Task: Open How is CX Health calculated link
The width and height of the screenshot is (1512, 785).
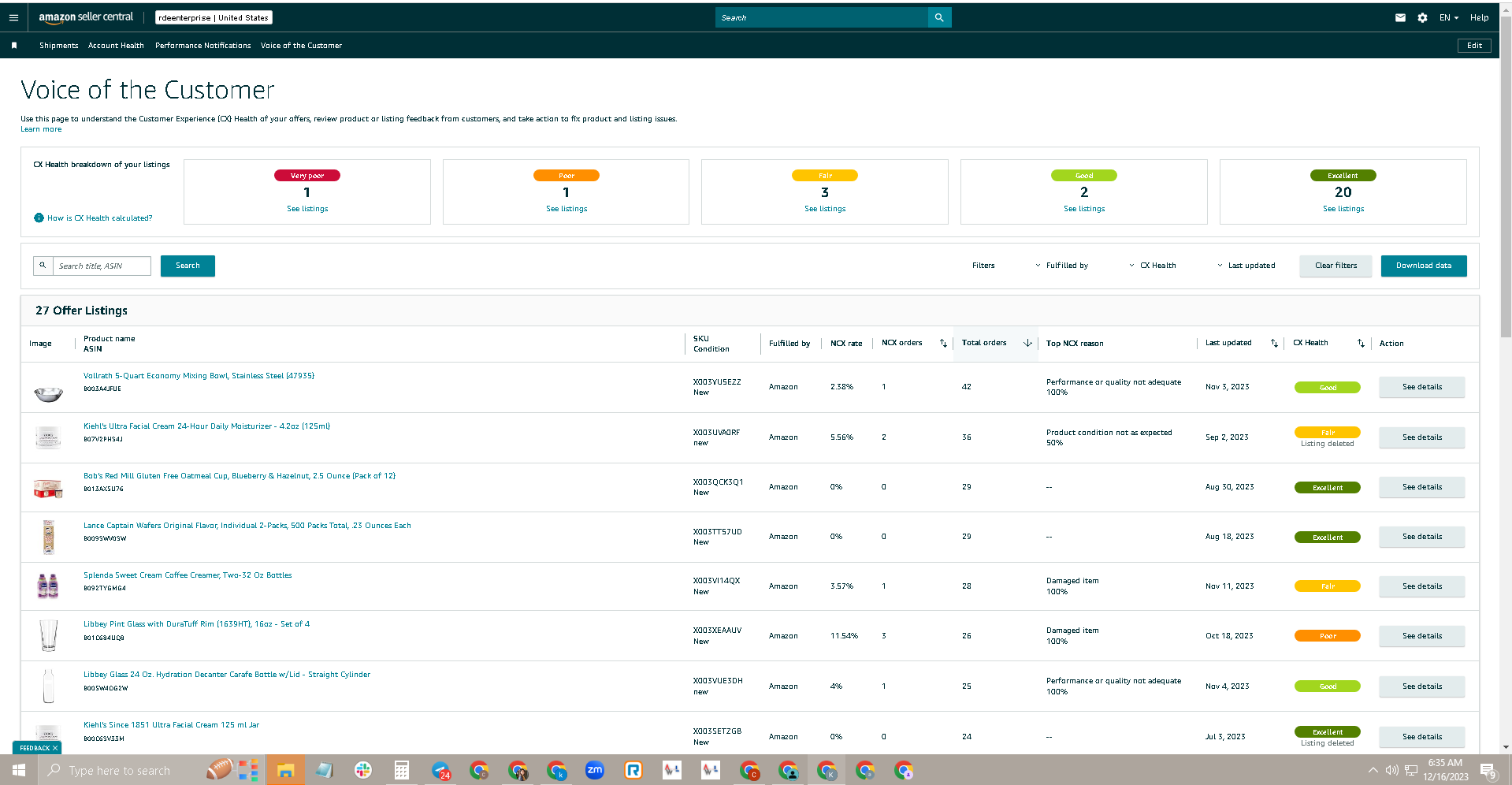Action: pyautogui.click(x=100, y=218)
